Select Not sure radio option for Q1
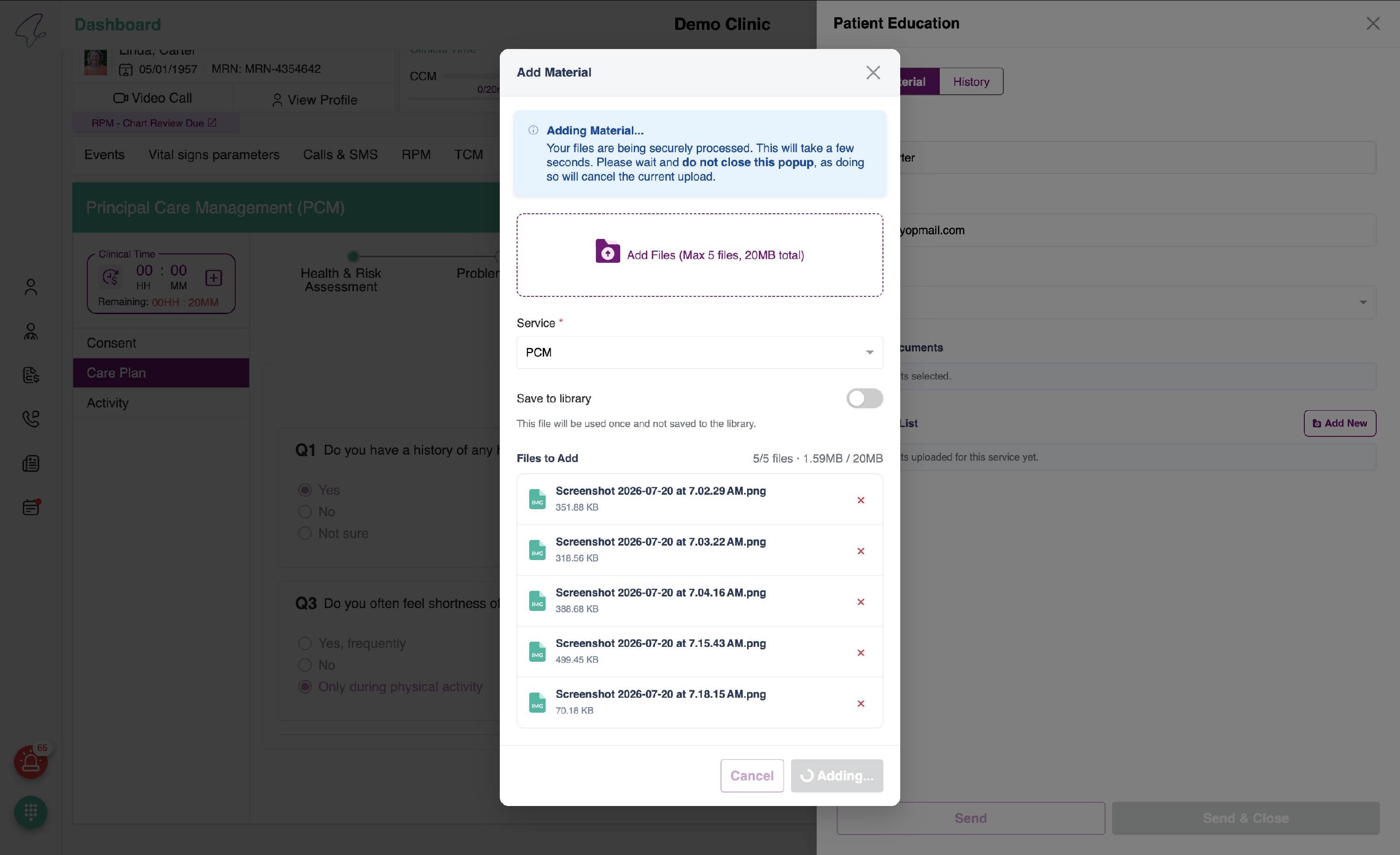Screen dimensions: 1400x855 [x=305, y=533]
